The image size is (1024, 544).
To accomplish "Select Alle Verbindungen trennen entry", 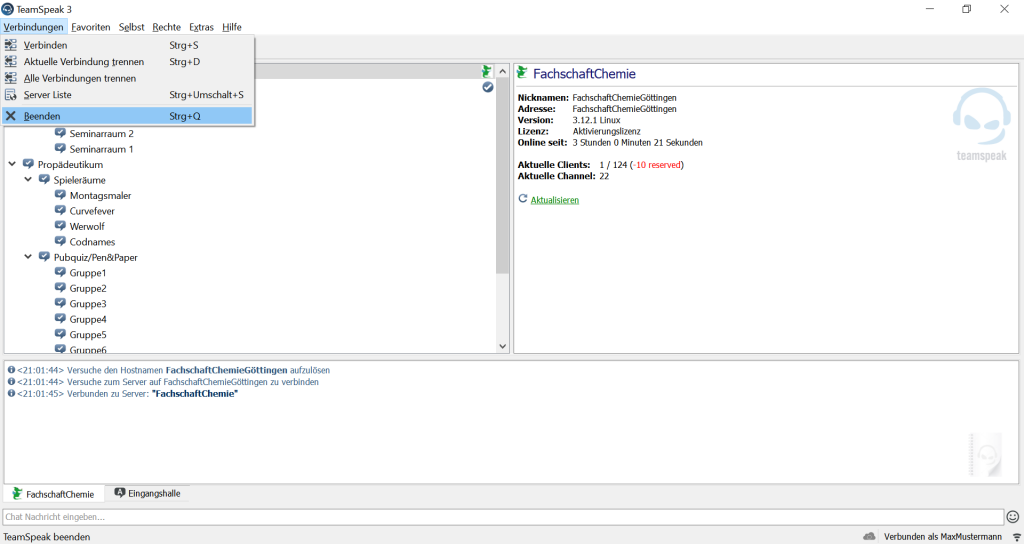I will [127, 78].
